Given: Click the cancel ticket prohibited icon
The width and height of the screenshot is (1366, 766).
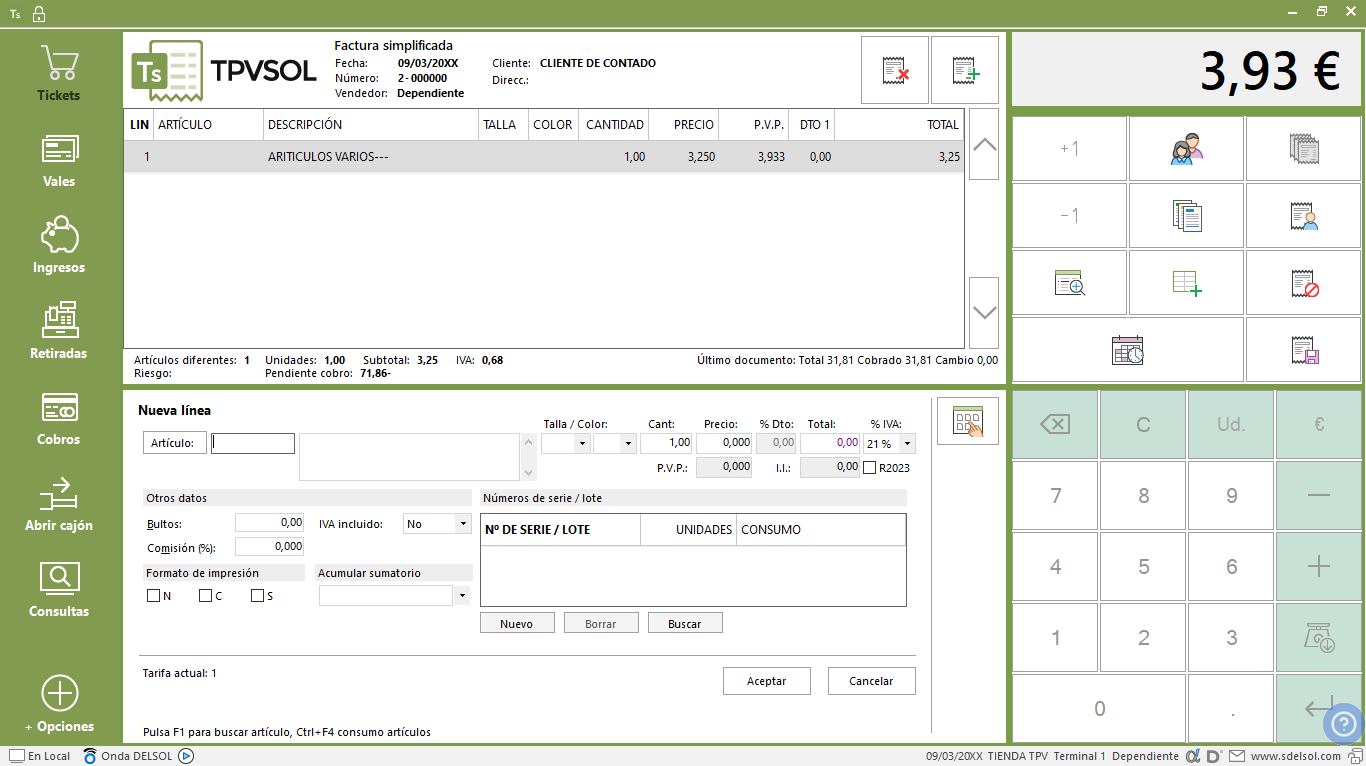Looking at the screenshot, I should coord(1303,283).
